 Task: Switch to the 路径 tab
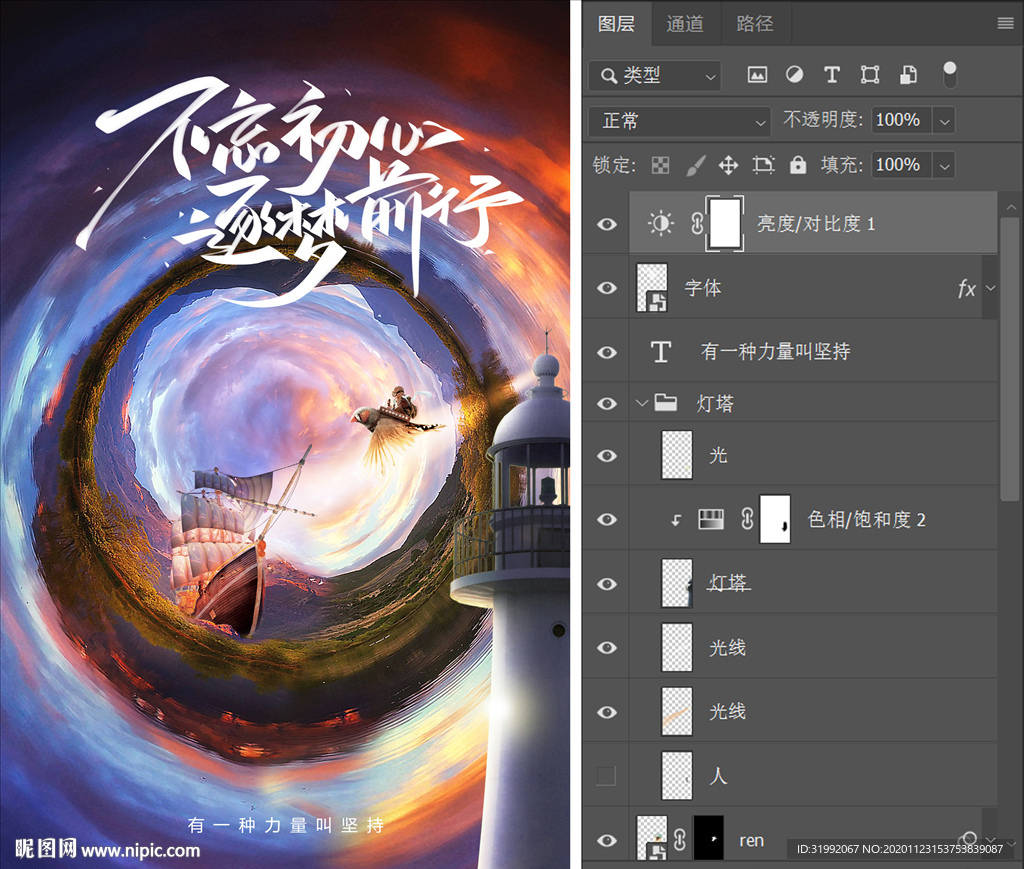pyautogui.click(x=754, y=24)
